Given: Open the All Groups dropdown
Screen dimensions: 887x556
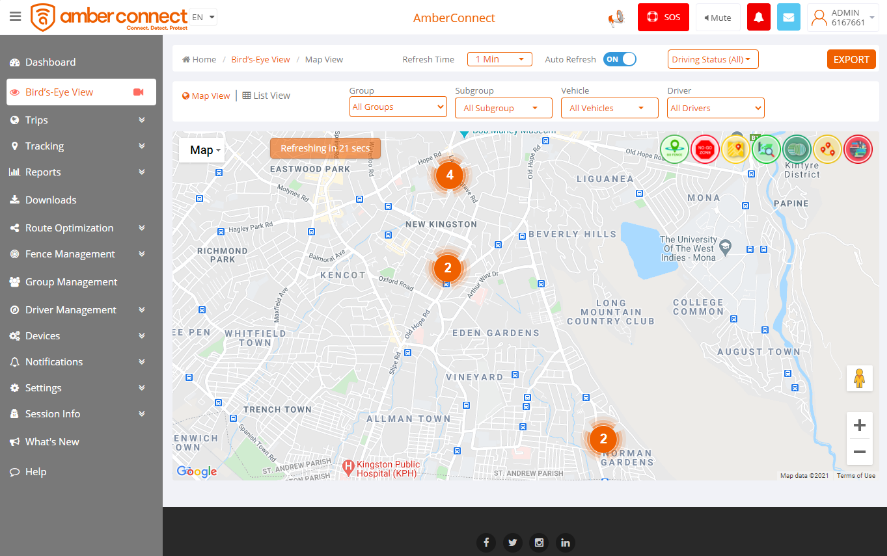Looking at the screenshot, I should (x=398, y=107).
